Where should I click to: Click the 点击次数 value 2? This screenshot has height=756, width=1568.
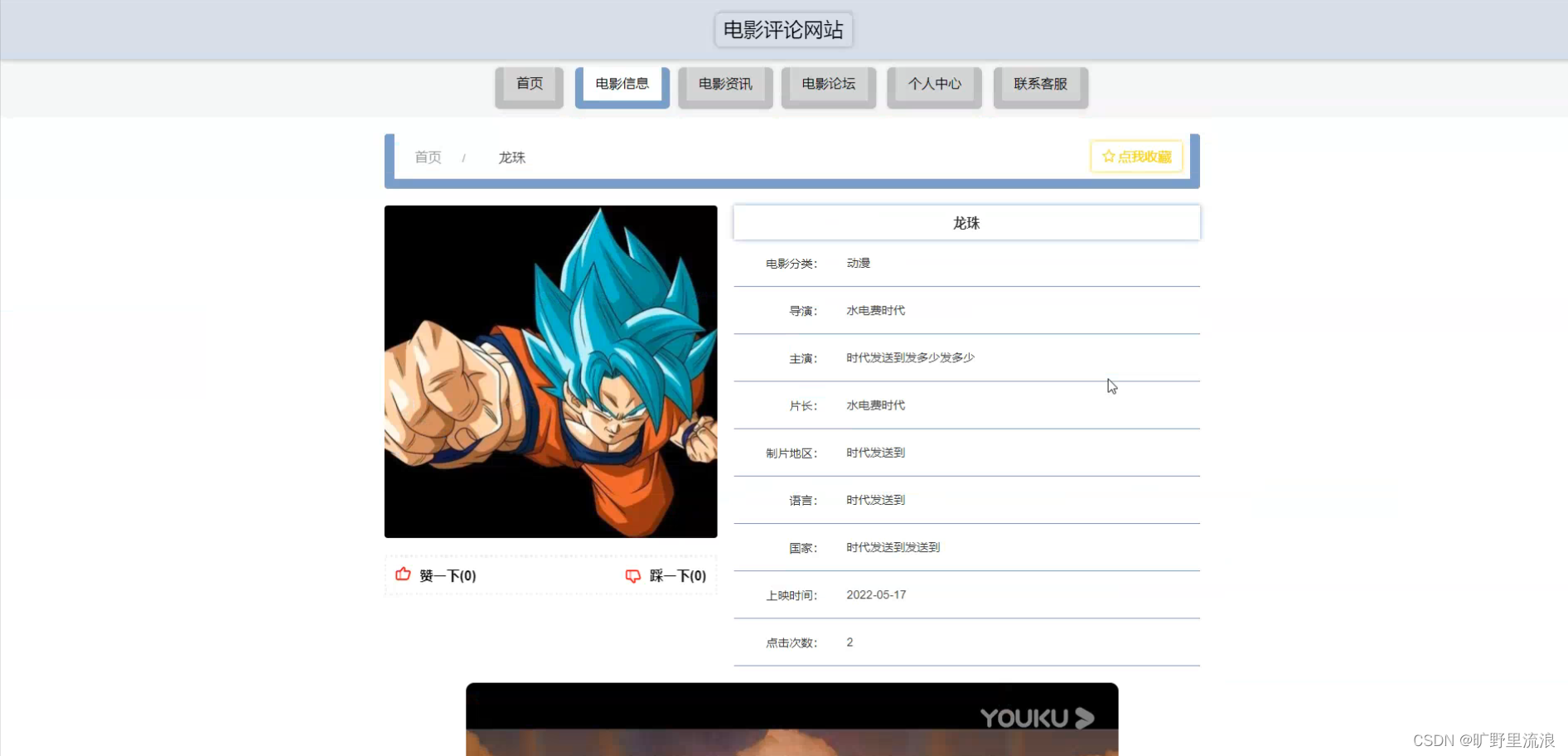tap(849, 642)
